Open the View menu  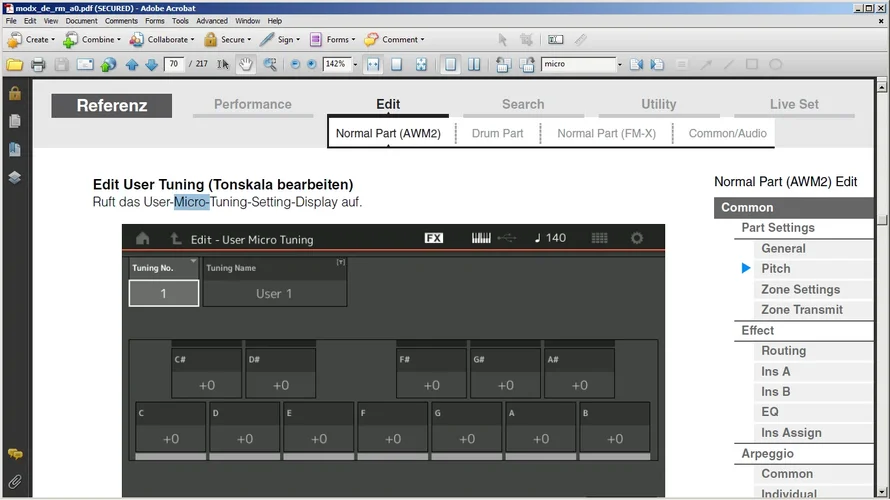(x=51, y=21)
